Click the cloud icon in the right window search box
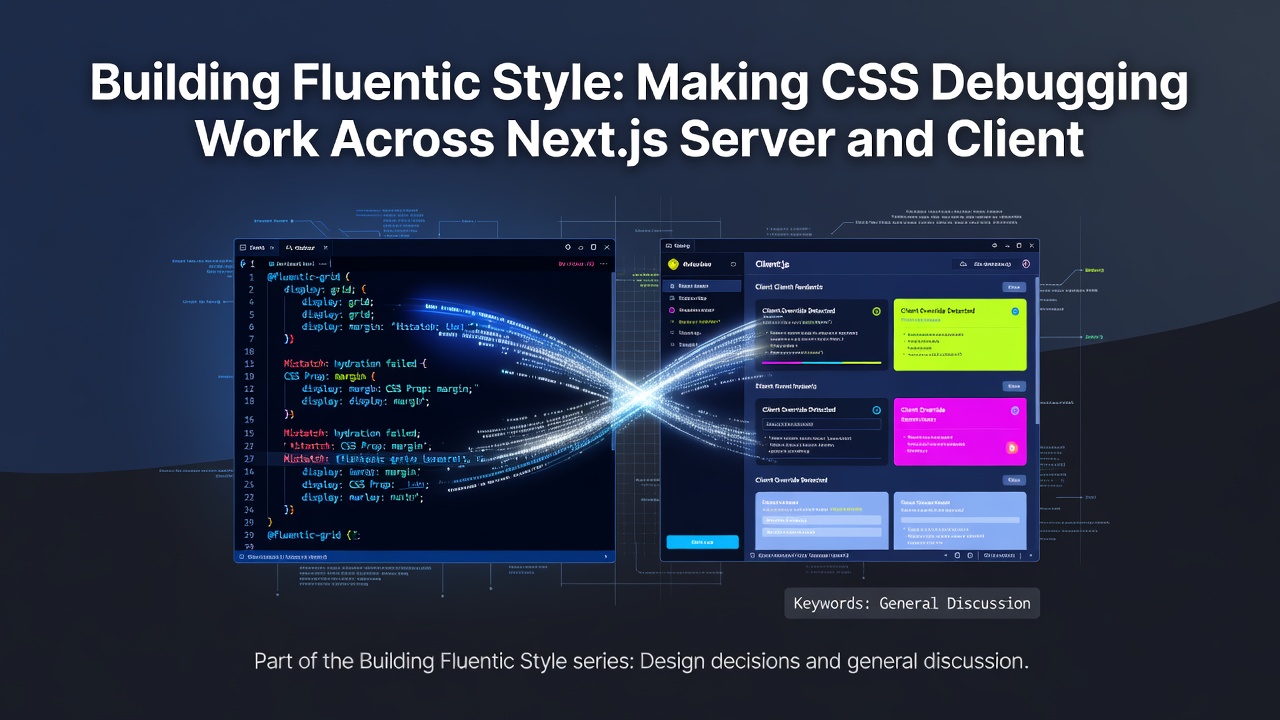This screenshot has width=1280, height=720. [x=962, y=264]
